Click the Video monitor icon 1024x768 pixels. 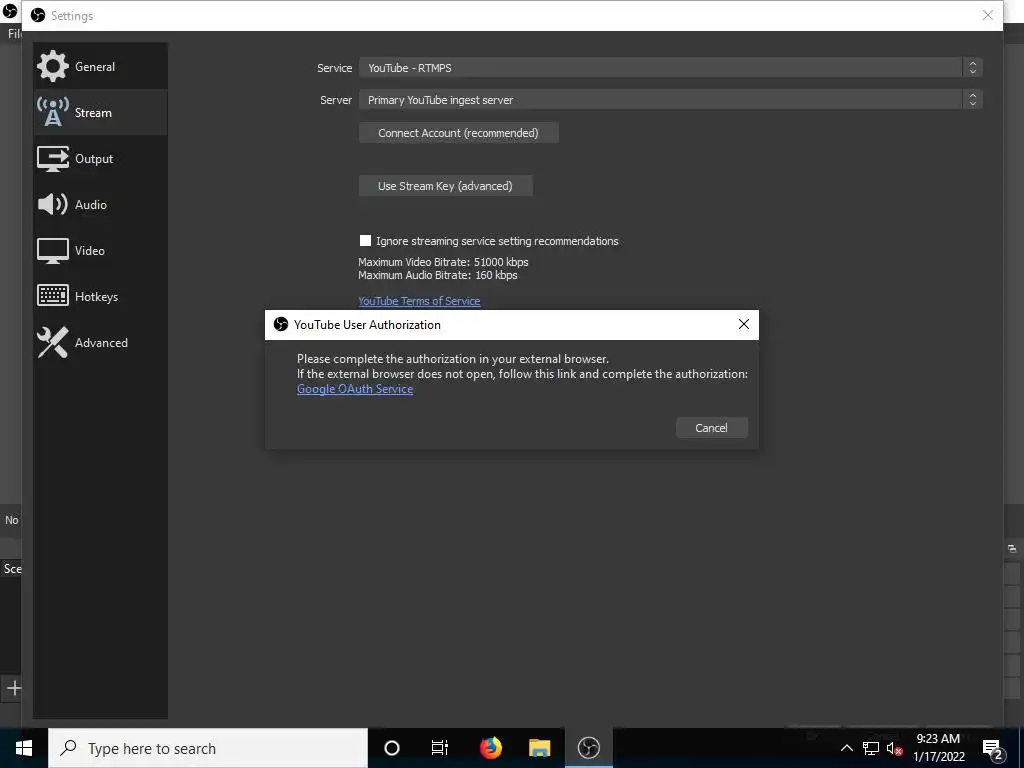pos(52,251)
